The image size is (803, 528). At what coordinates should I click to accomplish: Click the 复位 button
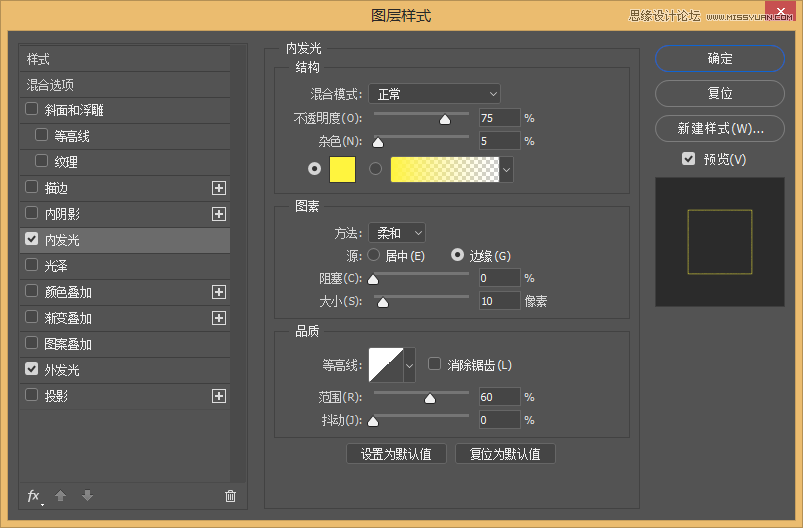pos(720,93)
